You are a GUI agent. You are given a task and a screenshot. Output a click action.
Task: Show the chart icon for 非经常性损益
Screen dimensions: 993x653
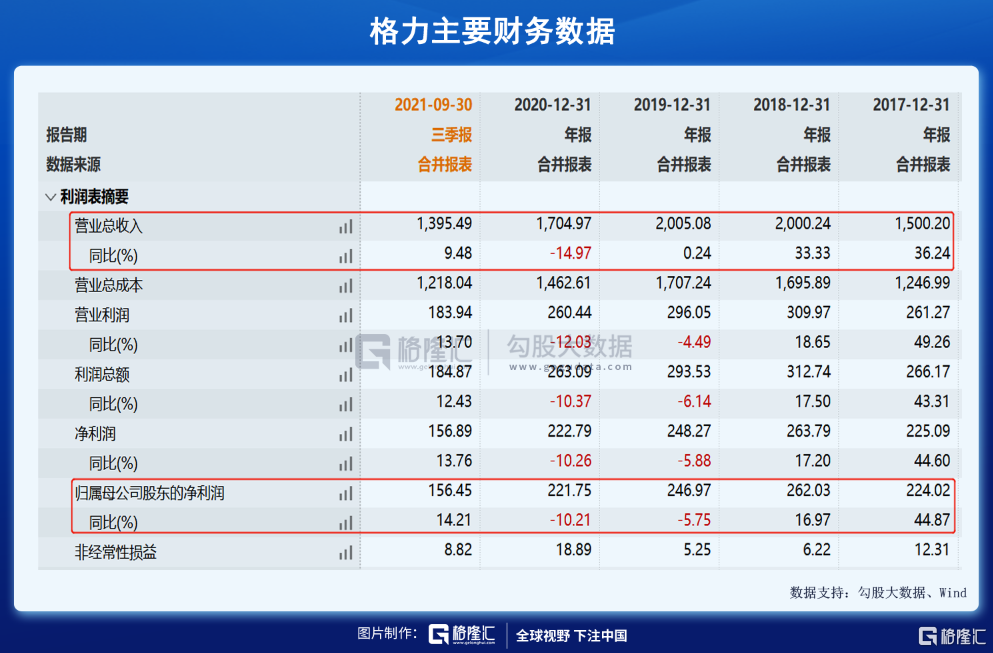[345, 553]
